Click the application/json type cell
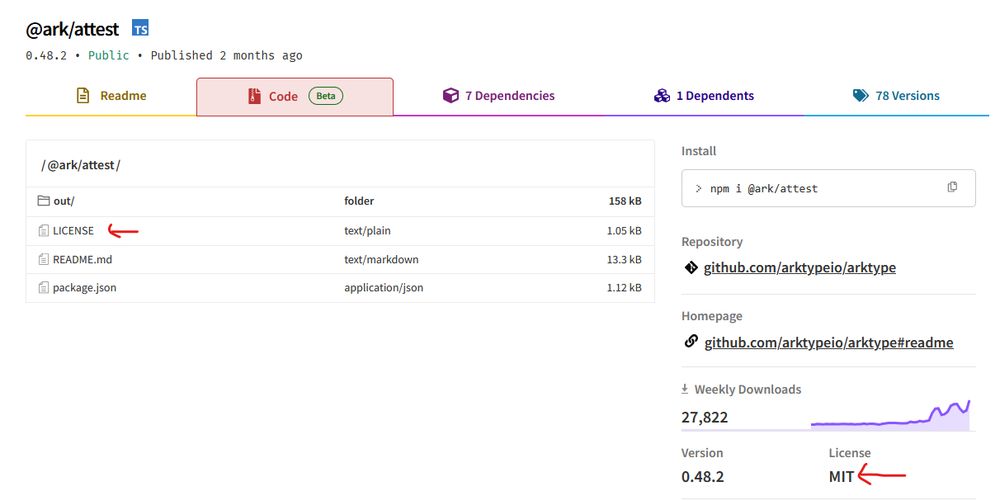This screenshot has width=1000, height=501. tap(384, 287)
